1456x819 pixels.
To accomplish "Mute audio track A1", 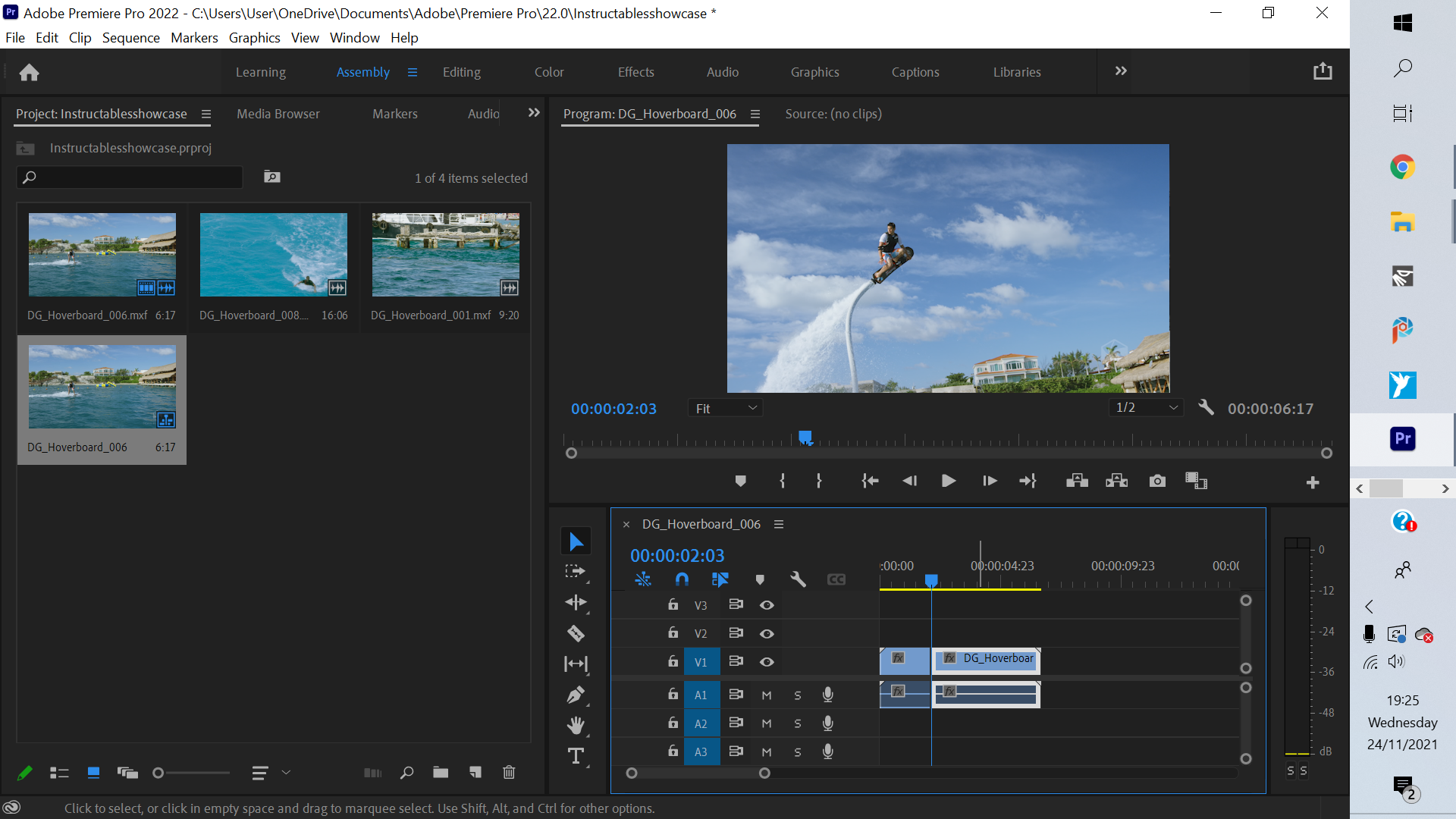I will tap(767, 695).
